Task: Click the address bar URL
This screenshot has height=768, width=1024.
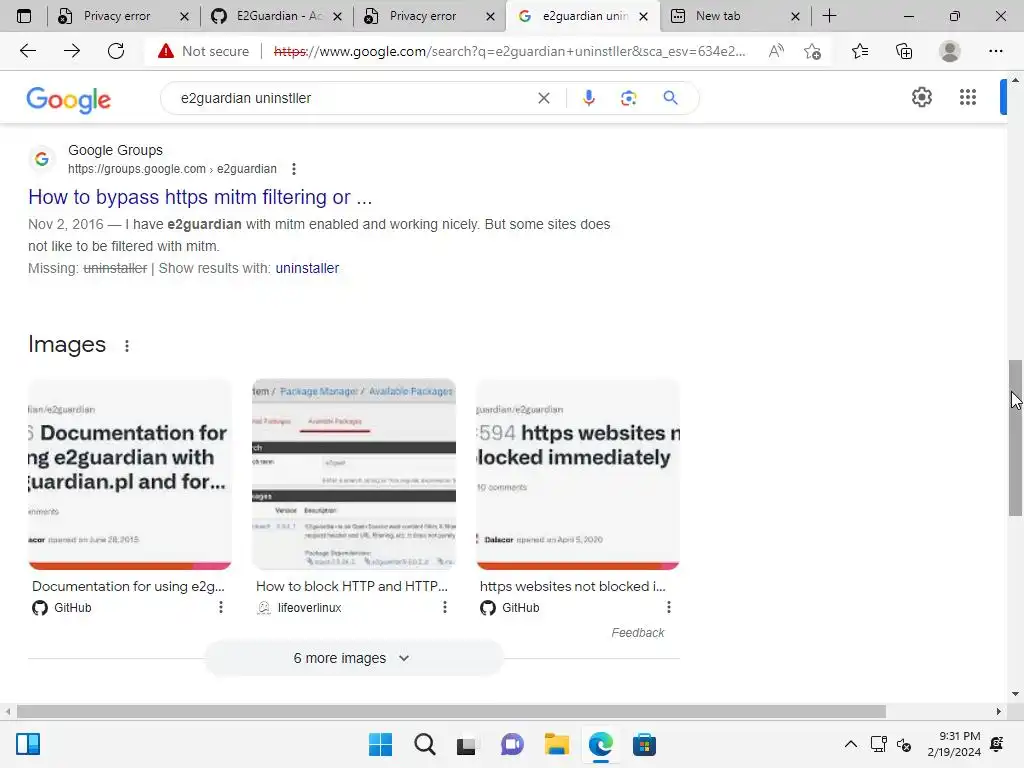Action: pyautogui.click(x=509, y=51)
